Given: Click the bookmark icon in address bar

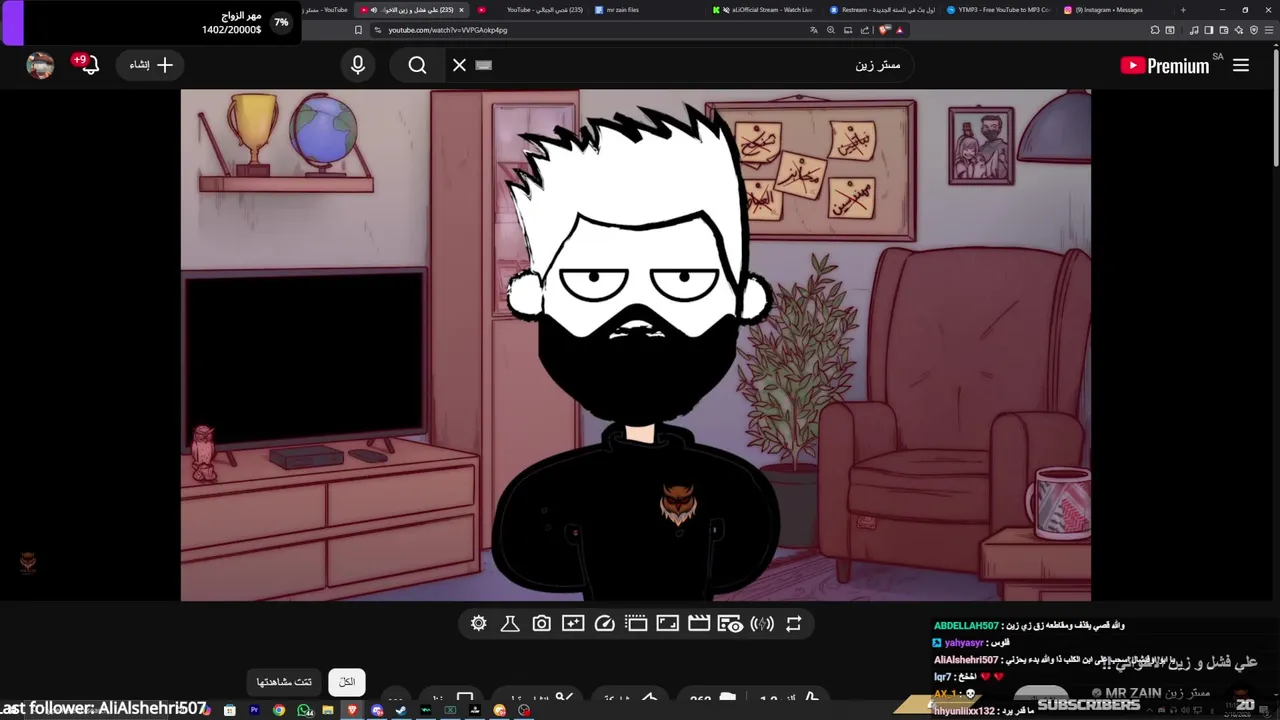Looking at the screenshot, I should [358, 30].
